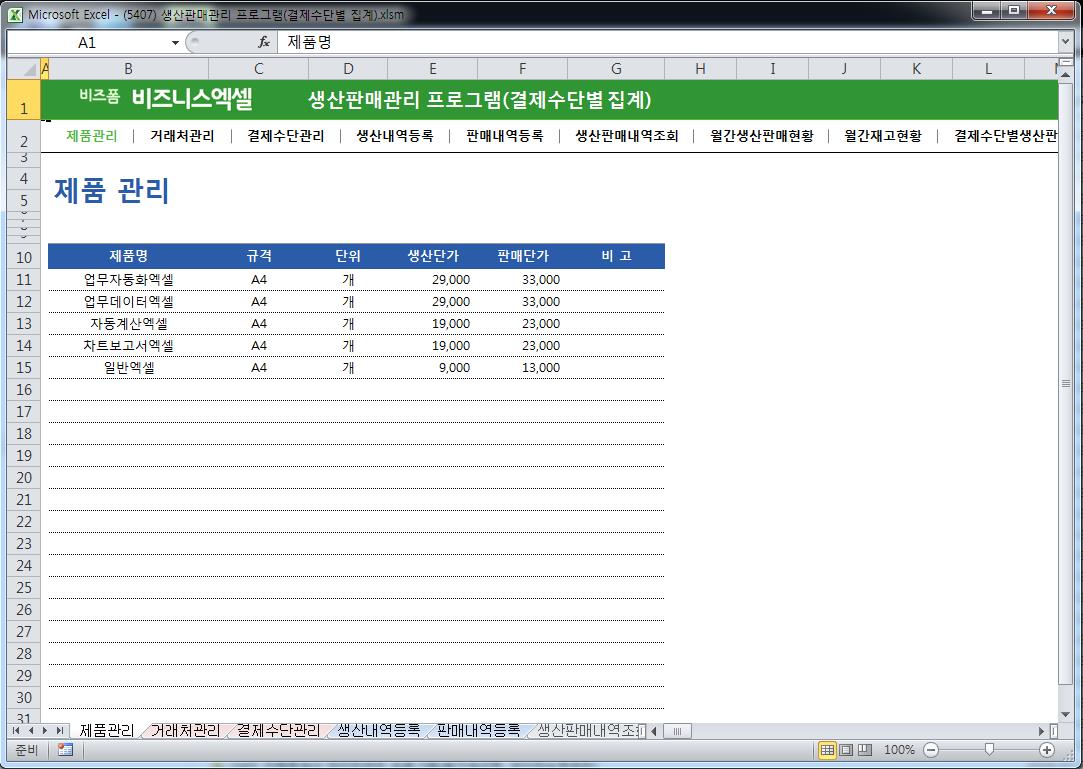
Task: Open the Name Box dropdown
Action: tap(176, 43)
